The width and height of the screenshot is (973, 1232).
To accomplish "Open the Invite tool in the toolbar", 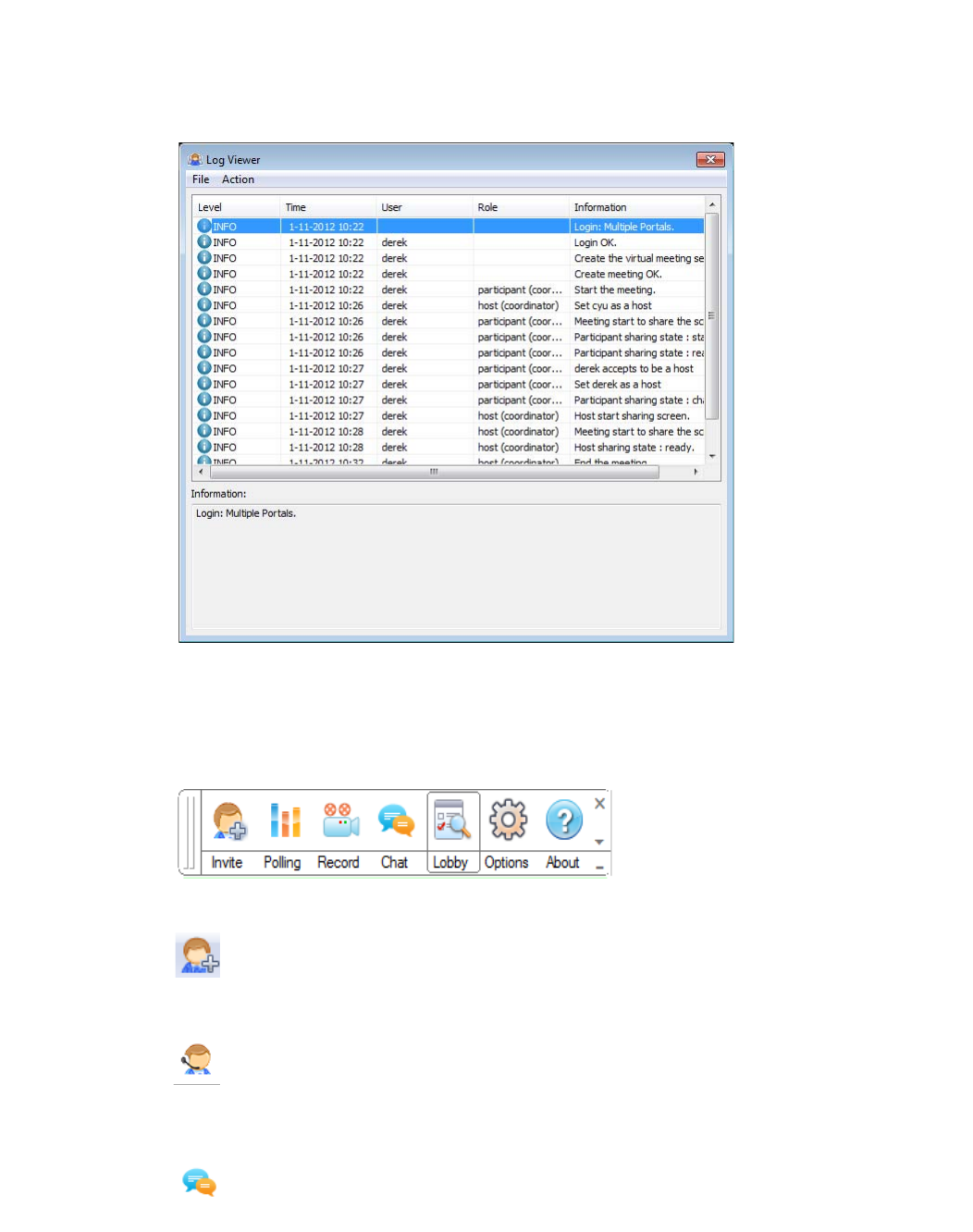I will click(x=228, y=833).
